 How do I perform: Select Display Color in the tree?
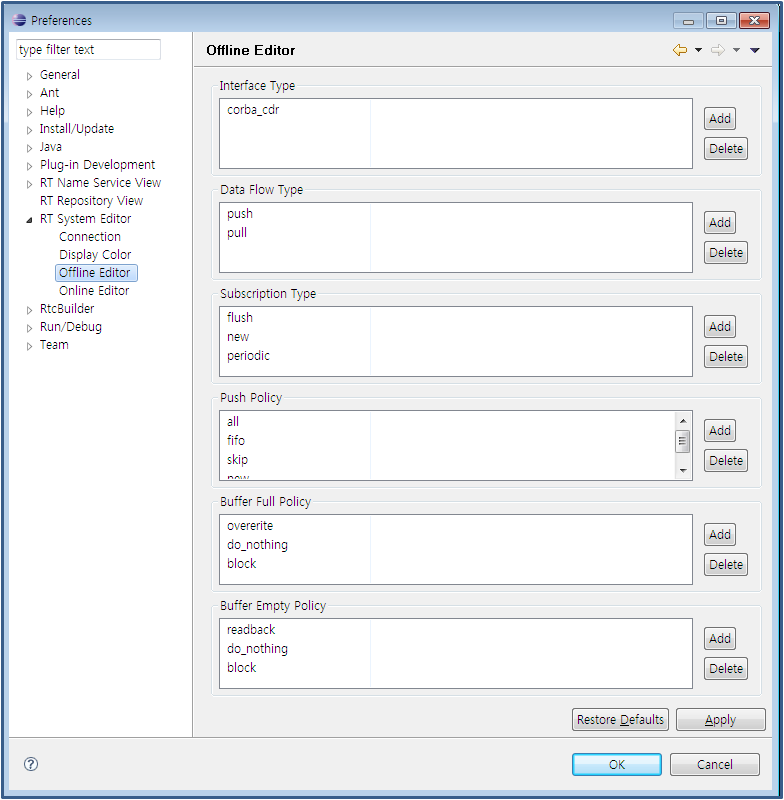(x=95, y=255)
